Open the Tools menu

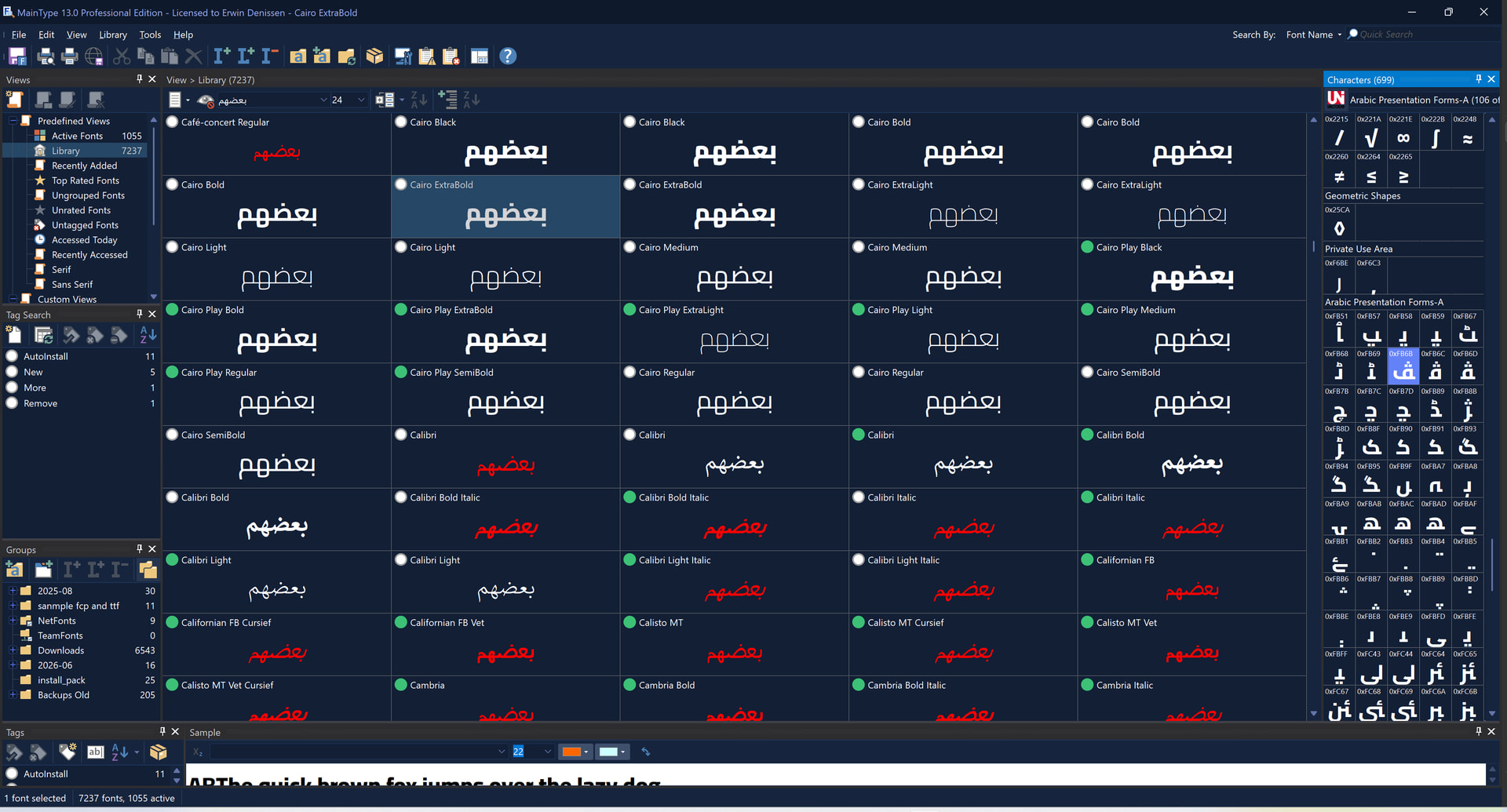(150, 35)
